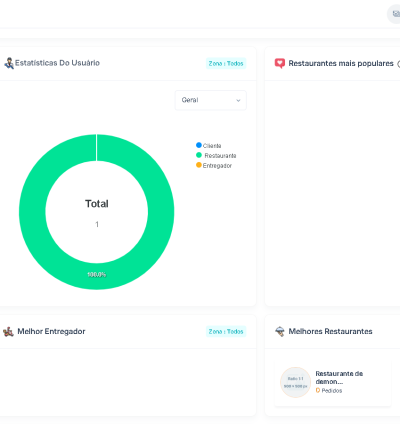Screen dimensions: 400x424
Task: Click the Melhores Restaurantes heading
Action: pos(330,331)
